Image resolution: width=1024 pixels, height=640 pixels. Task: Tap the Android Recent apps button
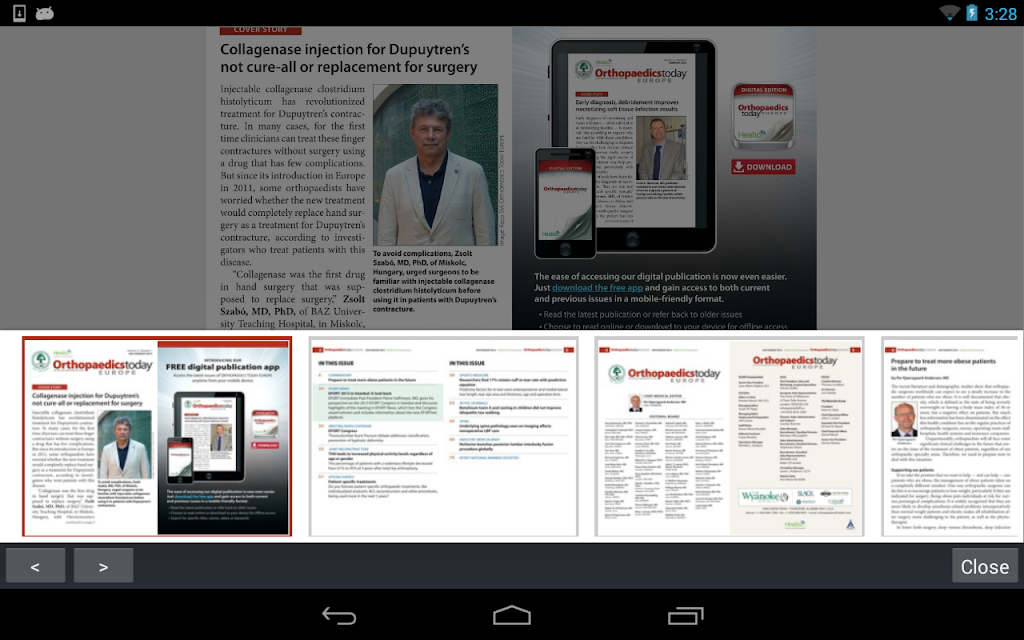[685, 615]
